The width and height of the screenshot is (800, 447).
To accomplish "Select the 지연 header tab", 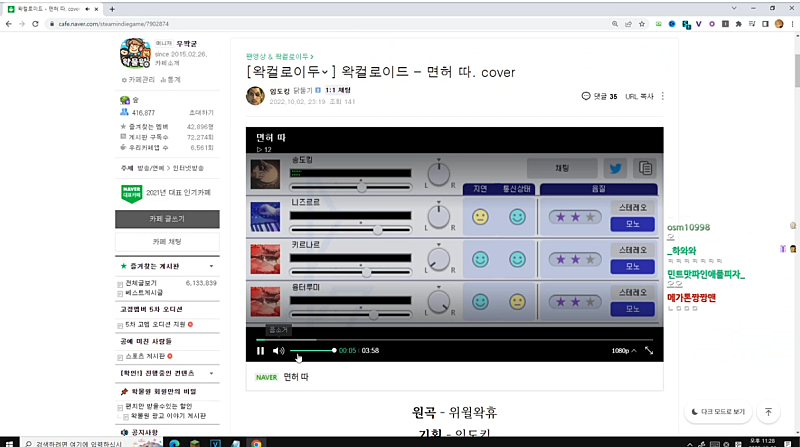I will (x=480, y=189).
